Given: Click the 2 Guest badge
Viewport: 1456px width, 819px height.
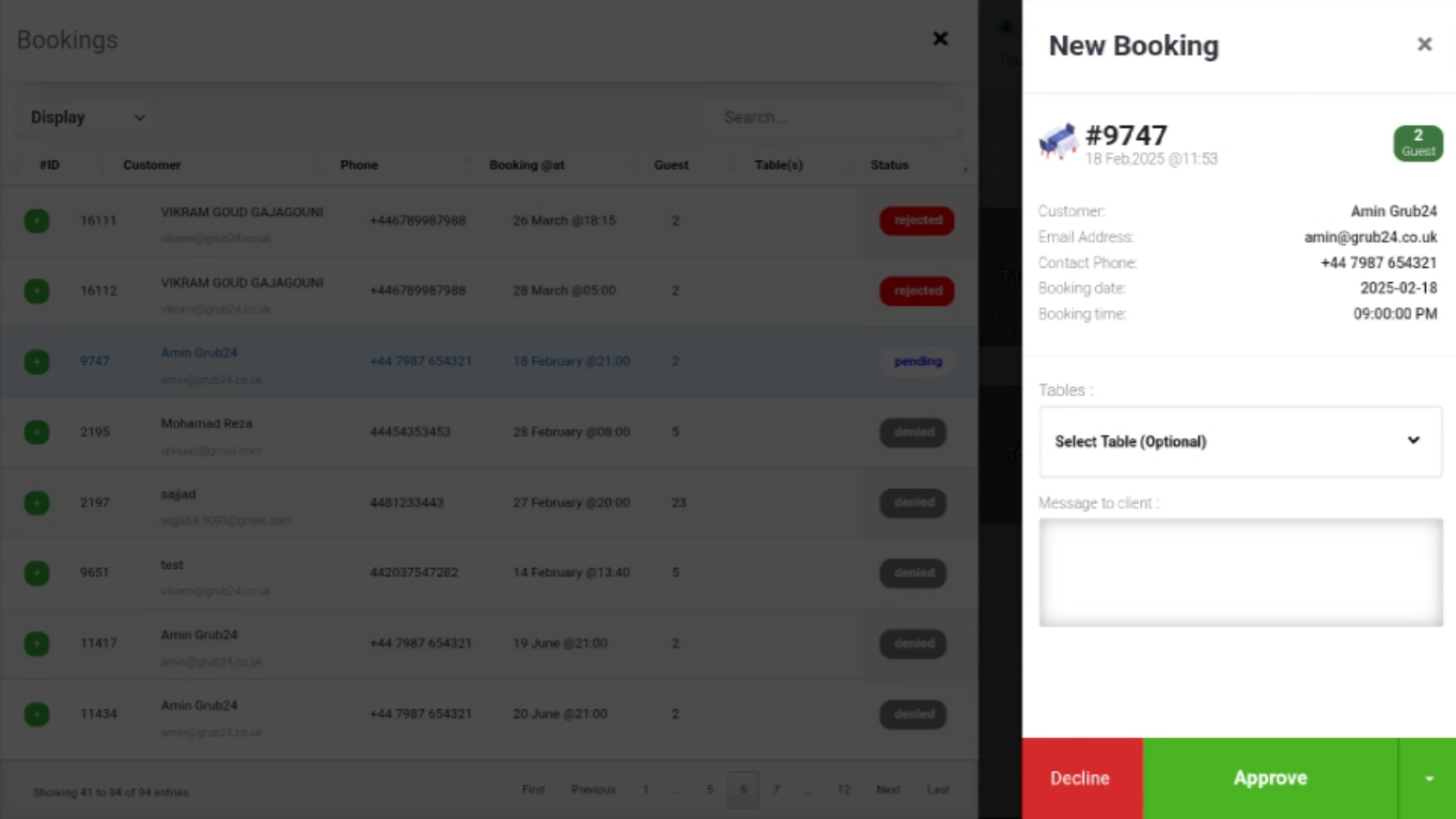Looking at the screenshot, I should pyautogui.click(x=1417, y=143).
